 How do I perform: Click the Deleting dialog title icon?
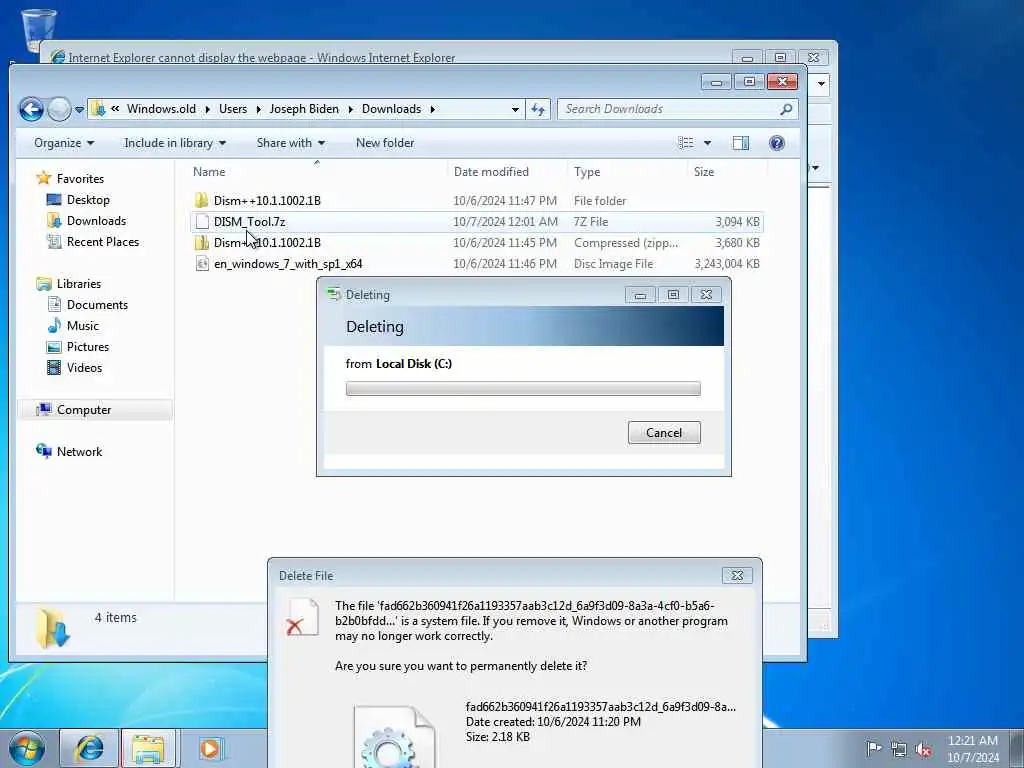pos(334,295)
